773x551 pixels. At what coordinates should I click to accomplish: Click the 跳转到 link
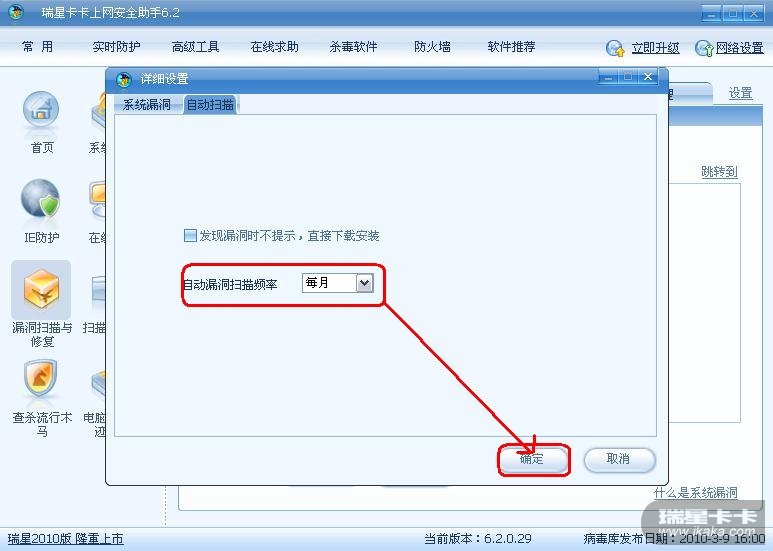point(719,172)
